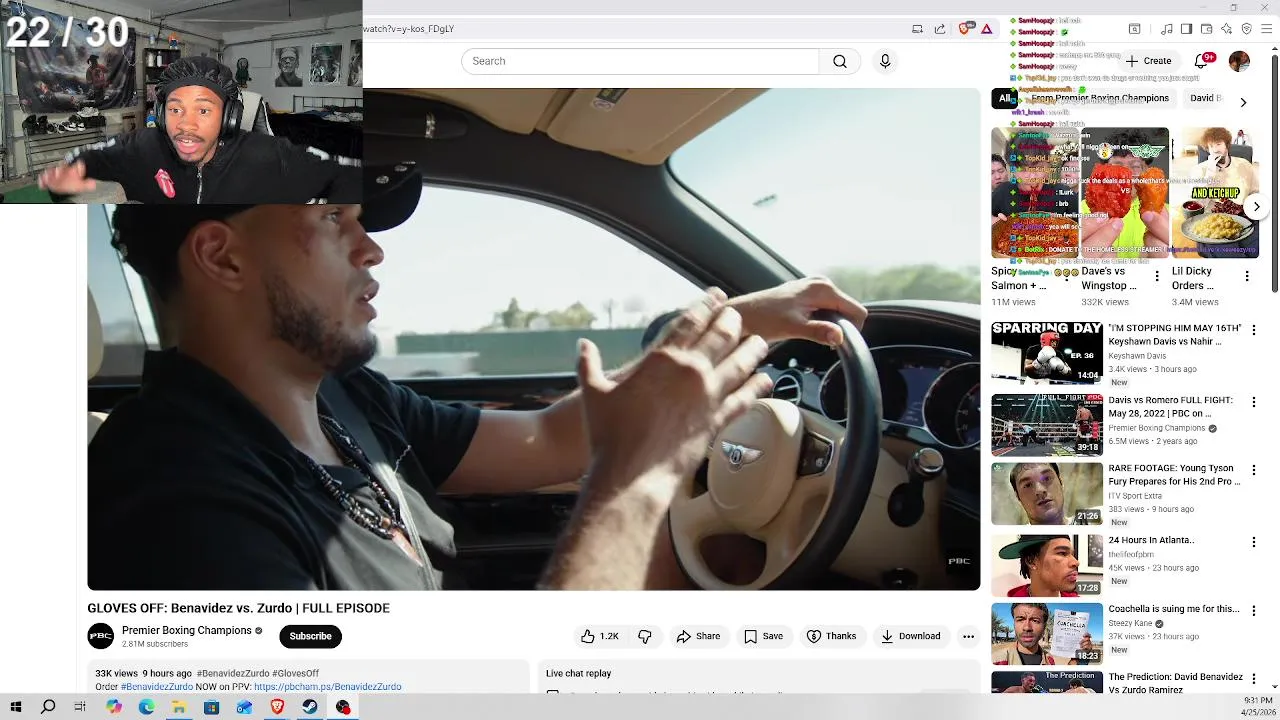Open the Brave Shields lion icon
1280x720 pixels.
click(965, 29)
